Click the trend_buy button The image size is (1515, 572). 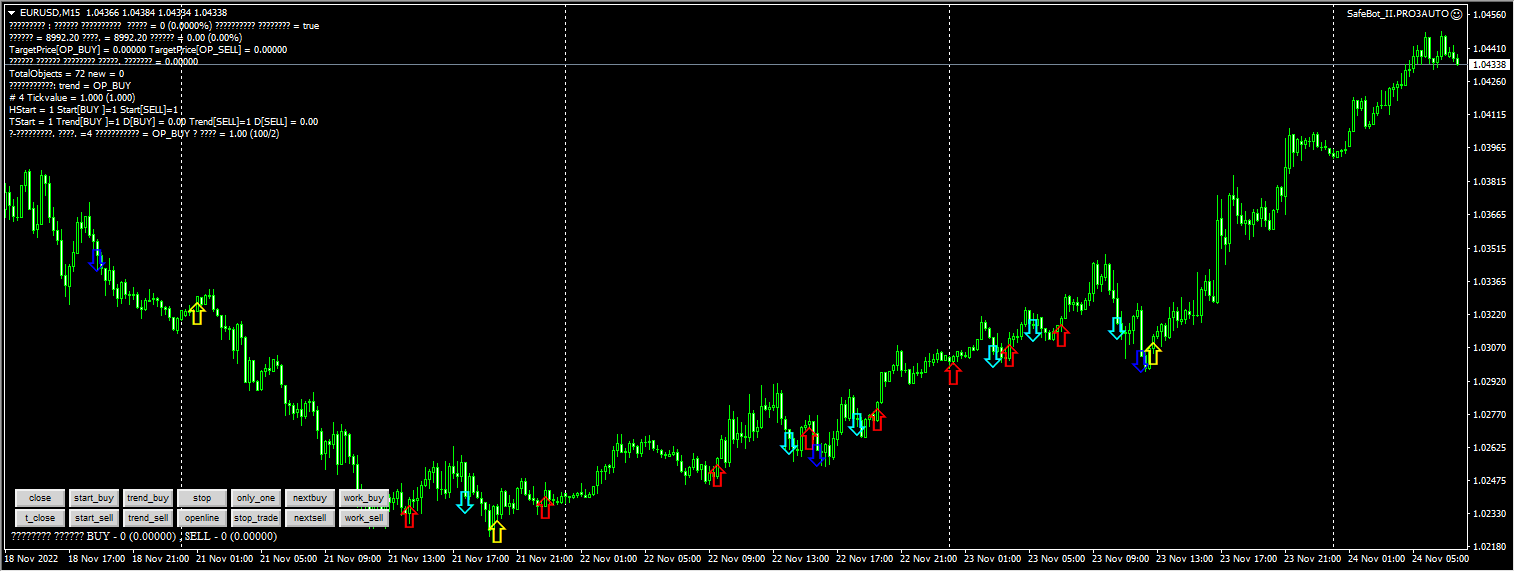(x=148, y=498)
